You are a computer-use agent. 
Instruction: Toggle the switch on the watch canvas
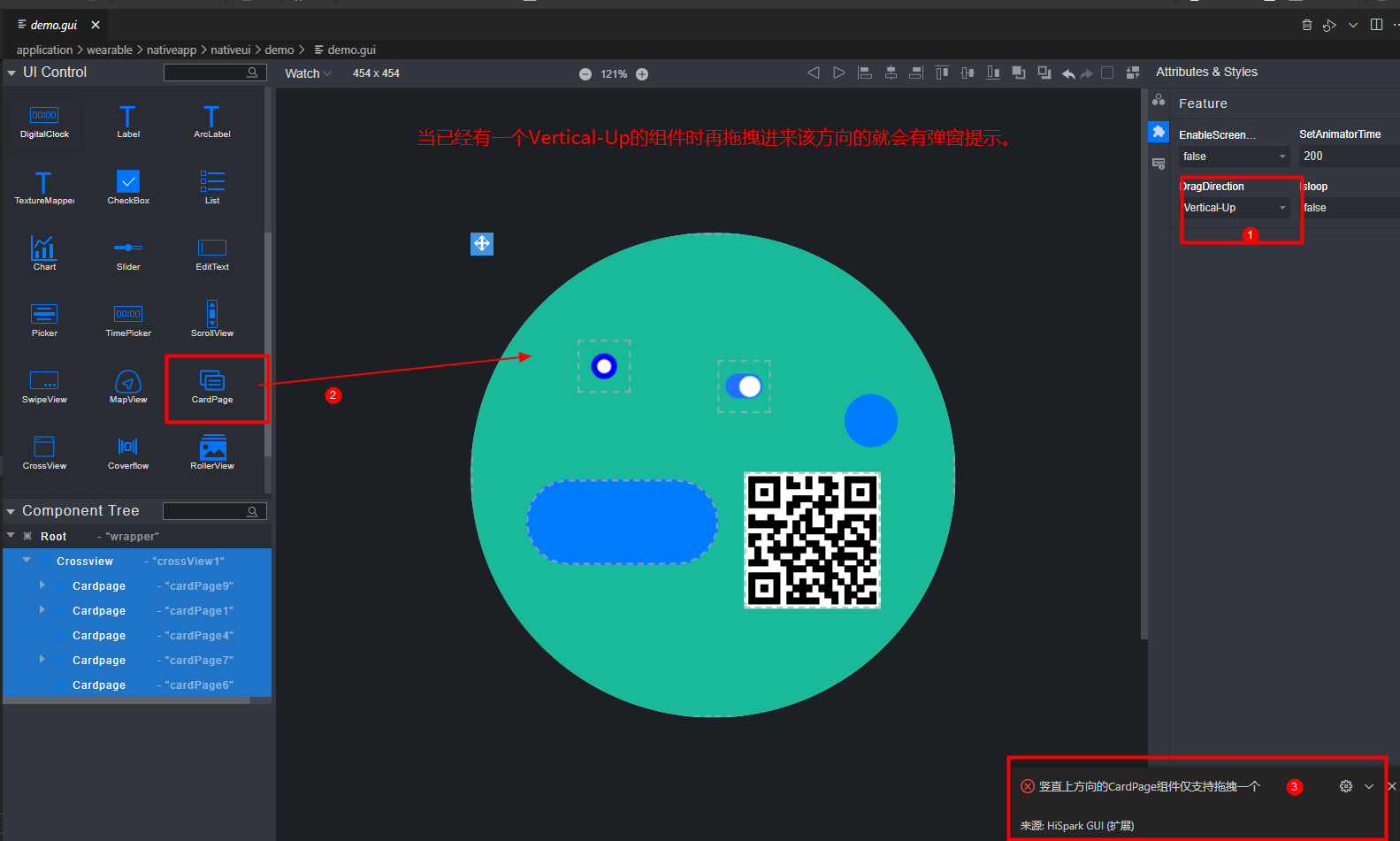[x=744, y=386]
